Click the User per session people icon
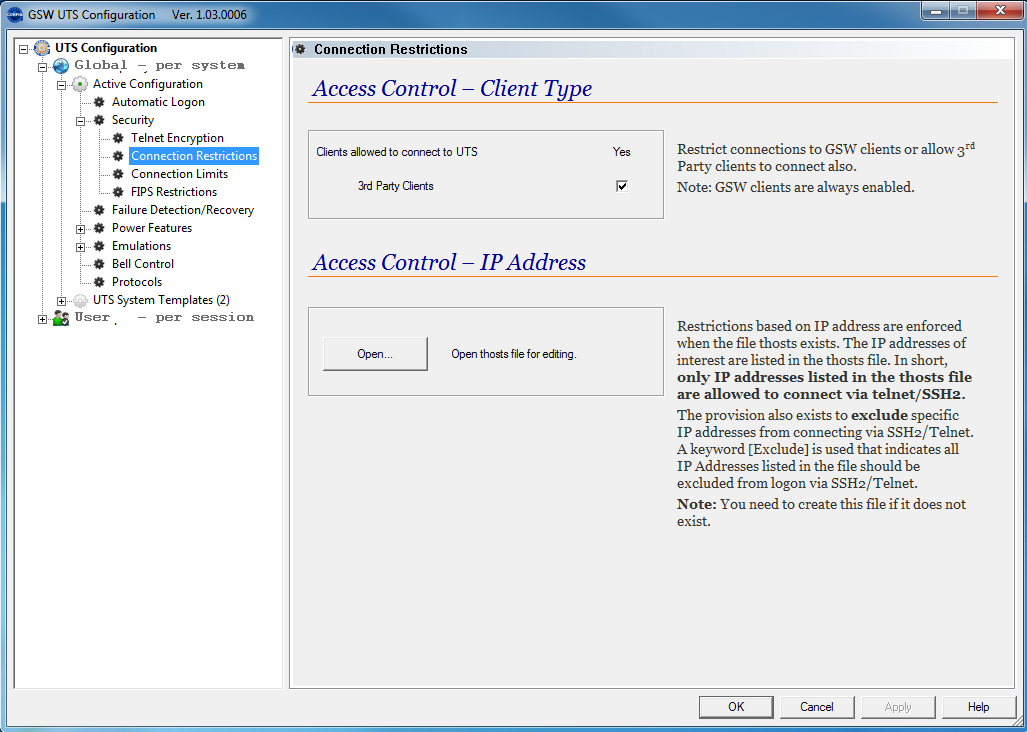The width and height of the screenshot is (1027, 732). pyautogui.click(x=61, y=318)
